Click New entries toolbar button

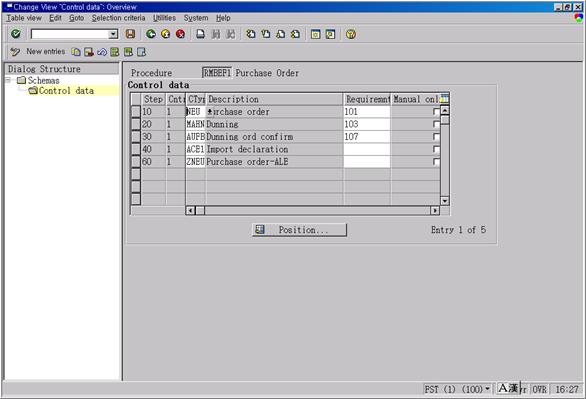click(x=38, y=52)
